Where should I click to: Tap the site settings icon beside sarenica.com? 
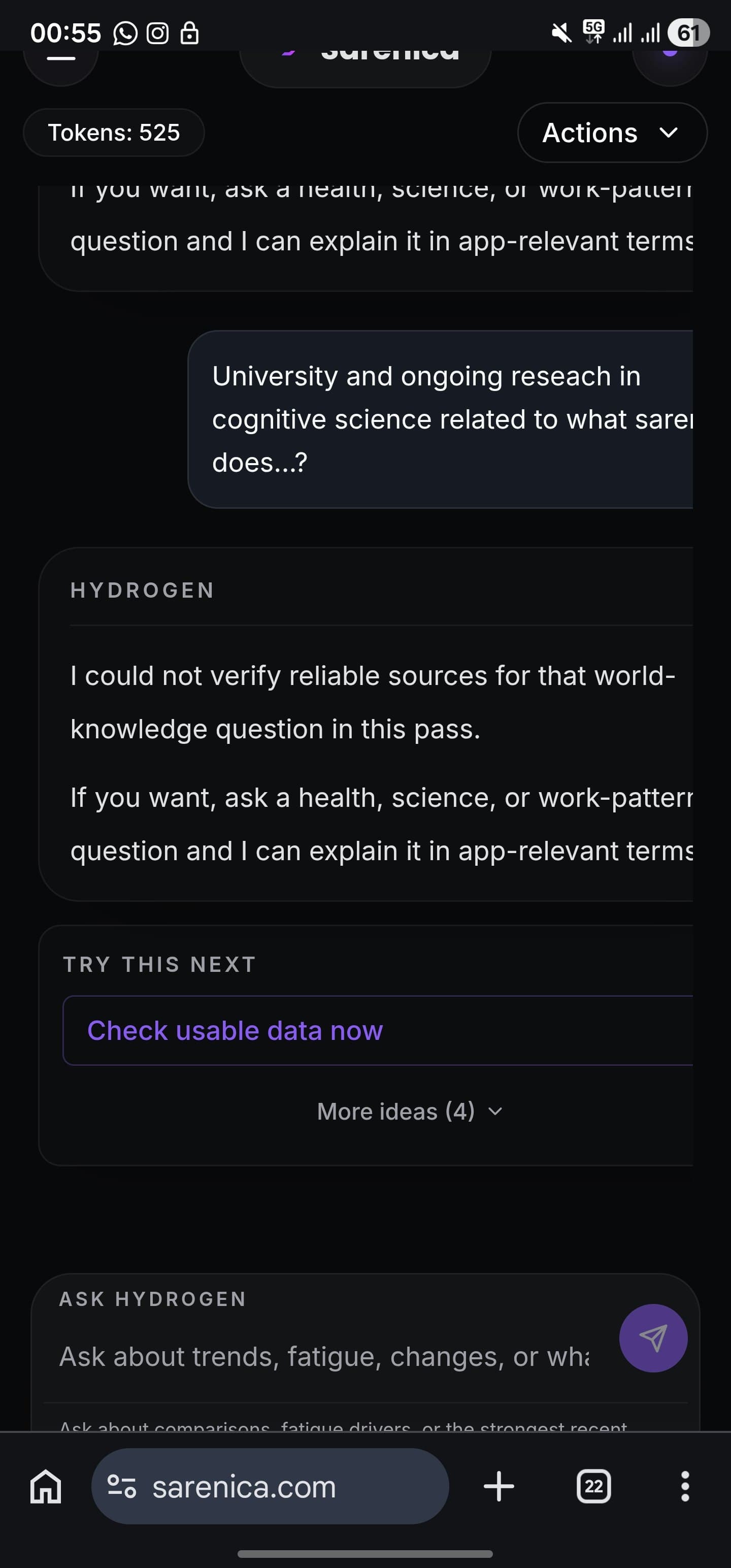tap(121, 1486)
